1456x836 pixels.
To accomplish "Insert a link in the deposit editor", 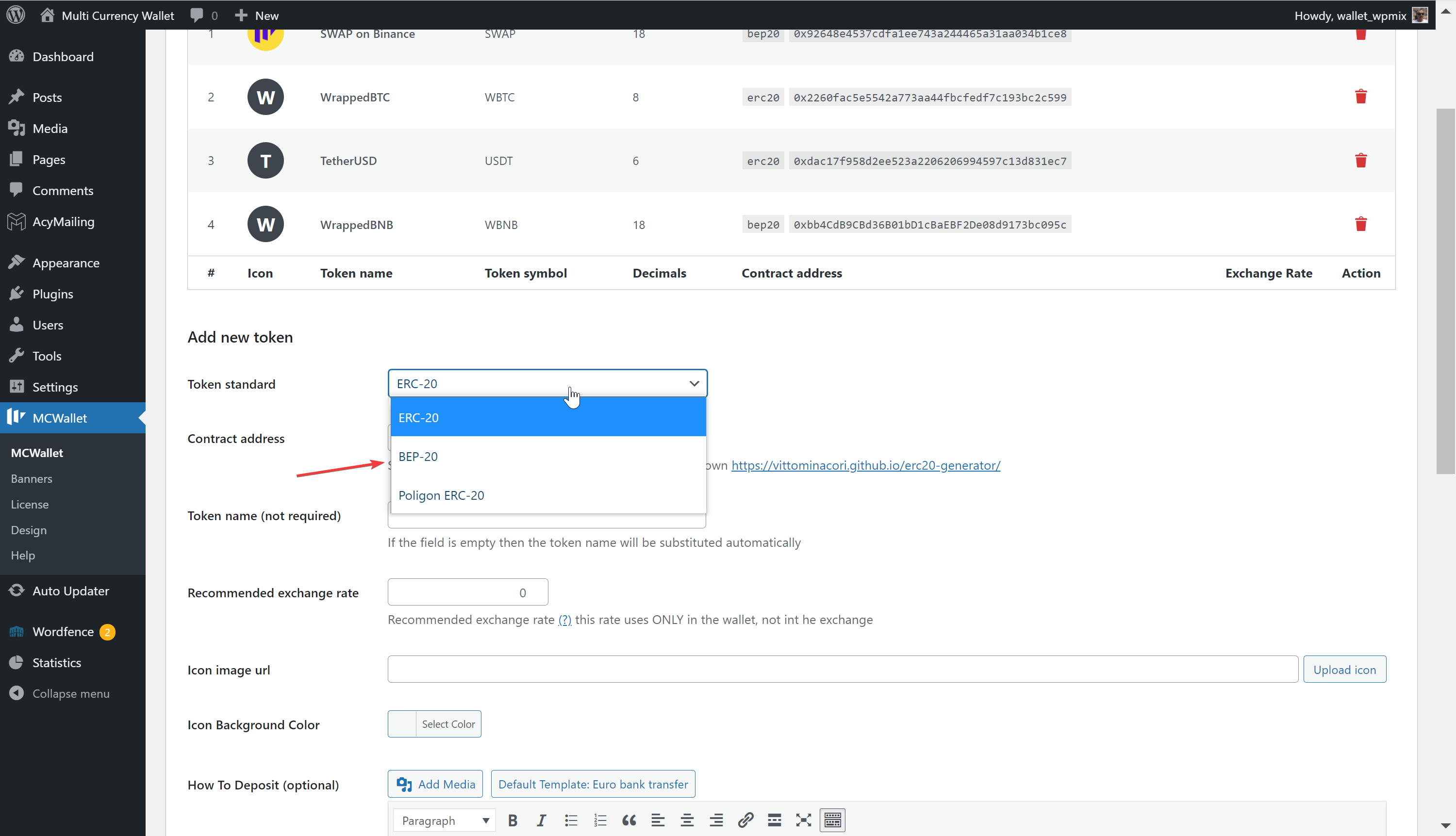I will pos(745,820).
